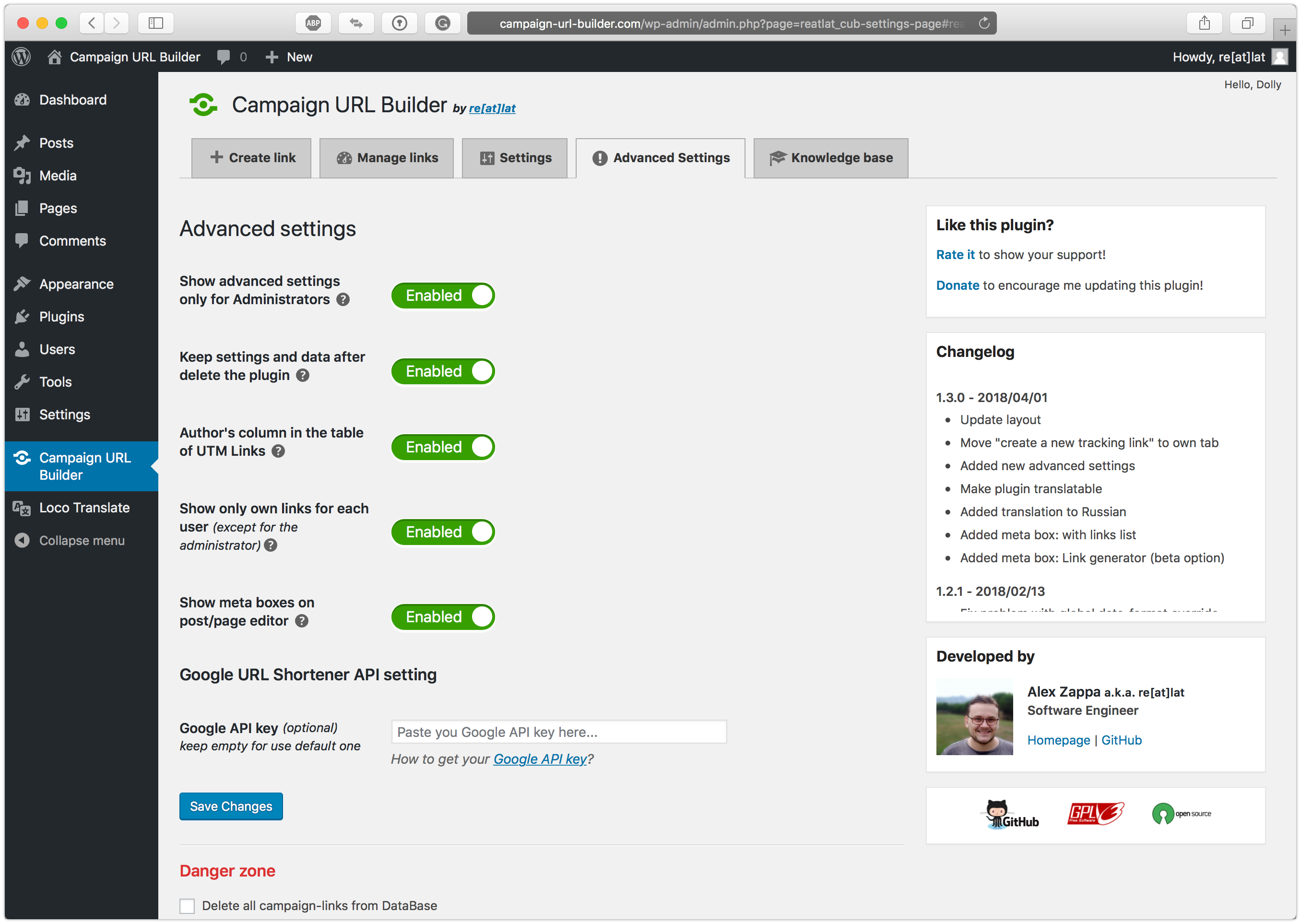Show all Safari tabs

(x=1248, y=24)
